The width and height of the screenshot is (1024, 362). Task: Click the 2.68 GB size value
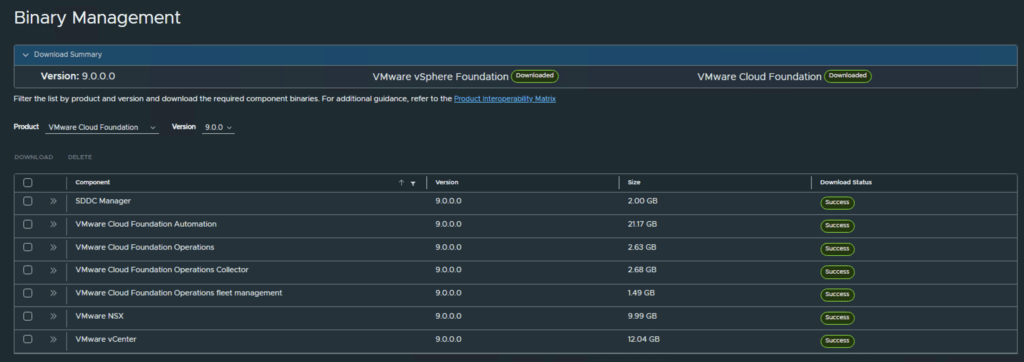642,270
